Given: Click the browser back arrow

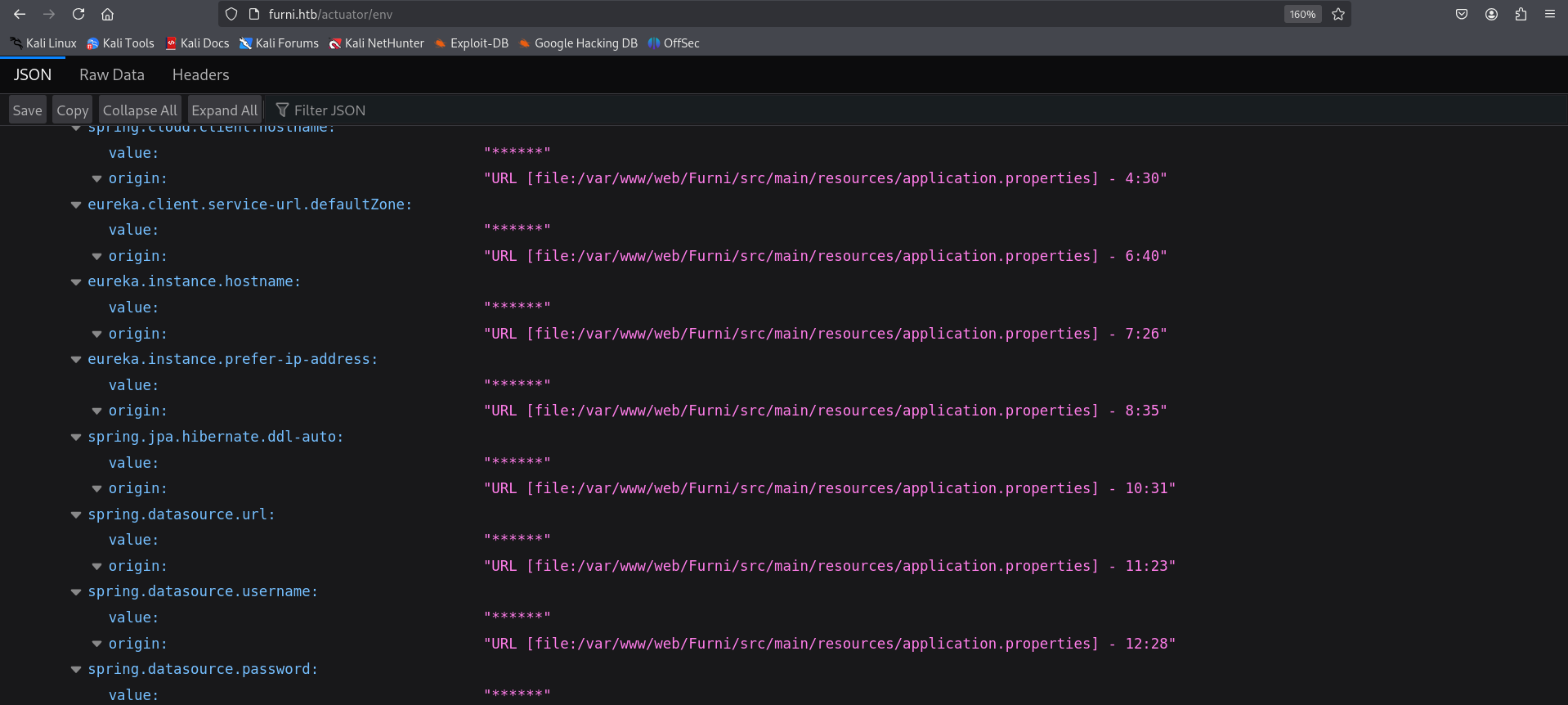Looking at the screenshot, I should coord(20,14).
